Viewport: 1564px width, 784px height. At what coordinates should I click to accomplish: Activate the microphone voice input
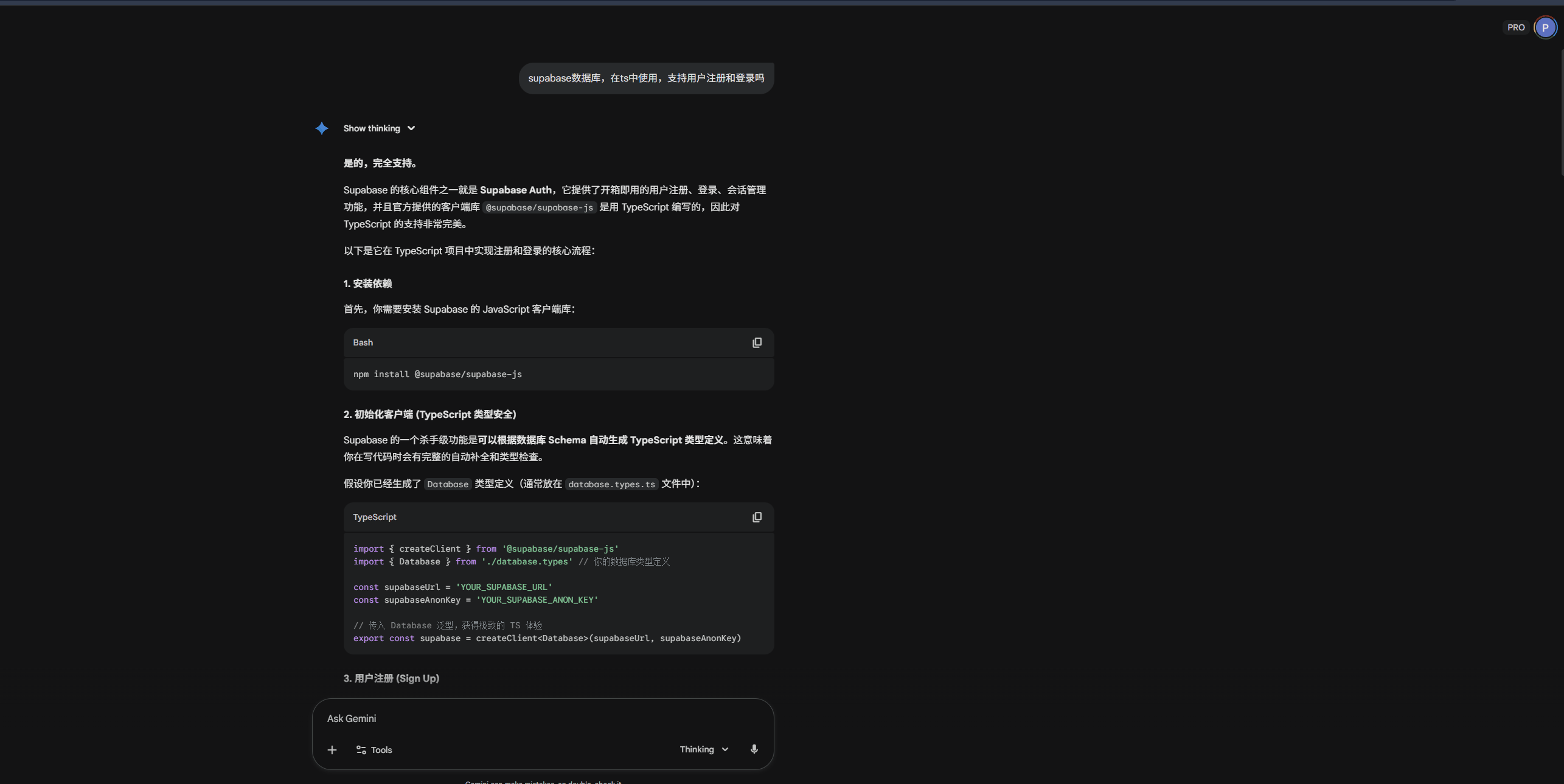[754, 749]
